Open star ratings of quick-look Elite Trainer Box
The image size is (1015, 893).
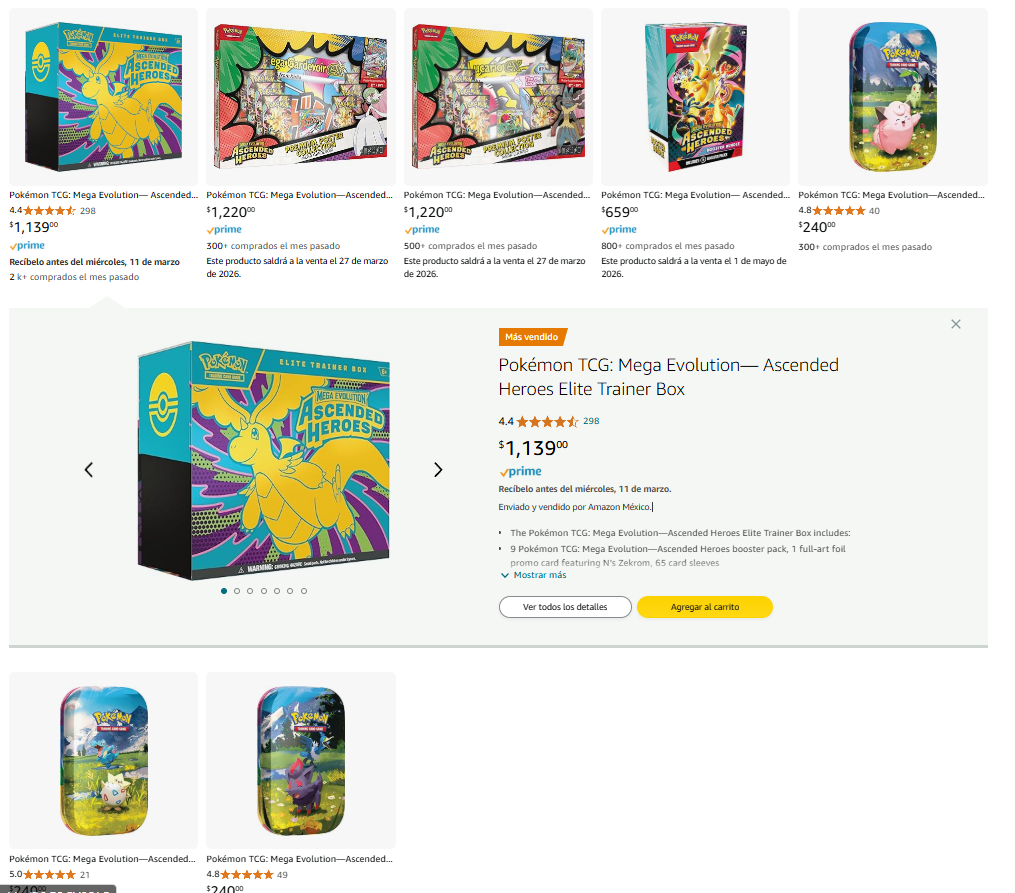click(546, 421)
